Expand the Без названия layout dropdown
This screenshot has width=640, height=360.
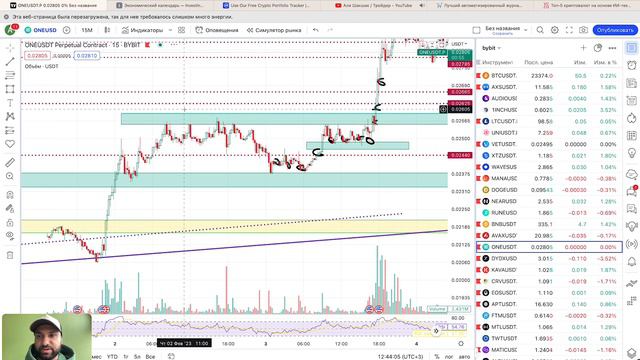526,30
